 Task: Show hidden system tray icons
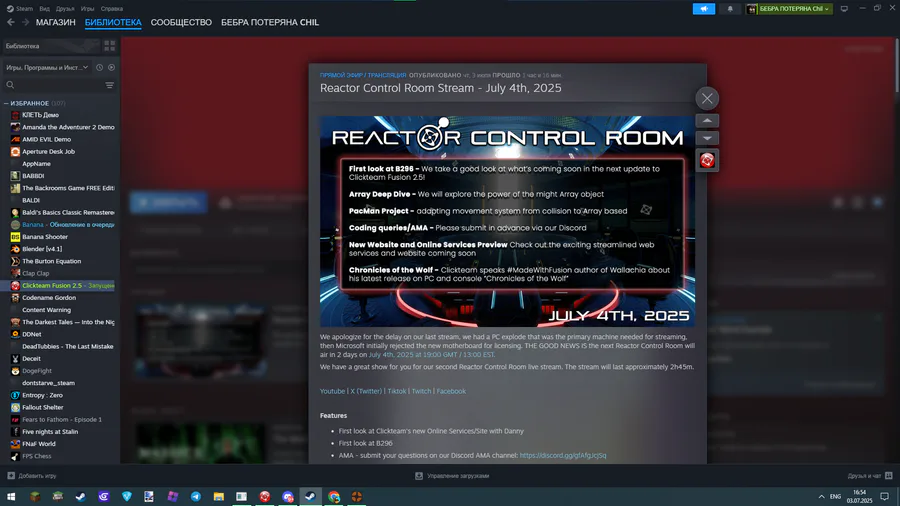[821, 496]
